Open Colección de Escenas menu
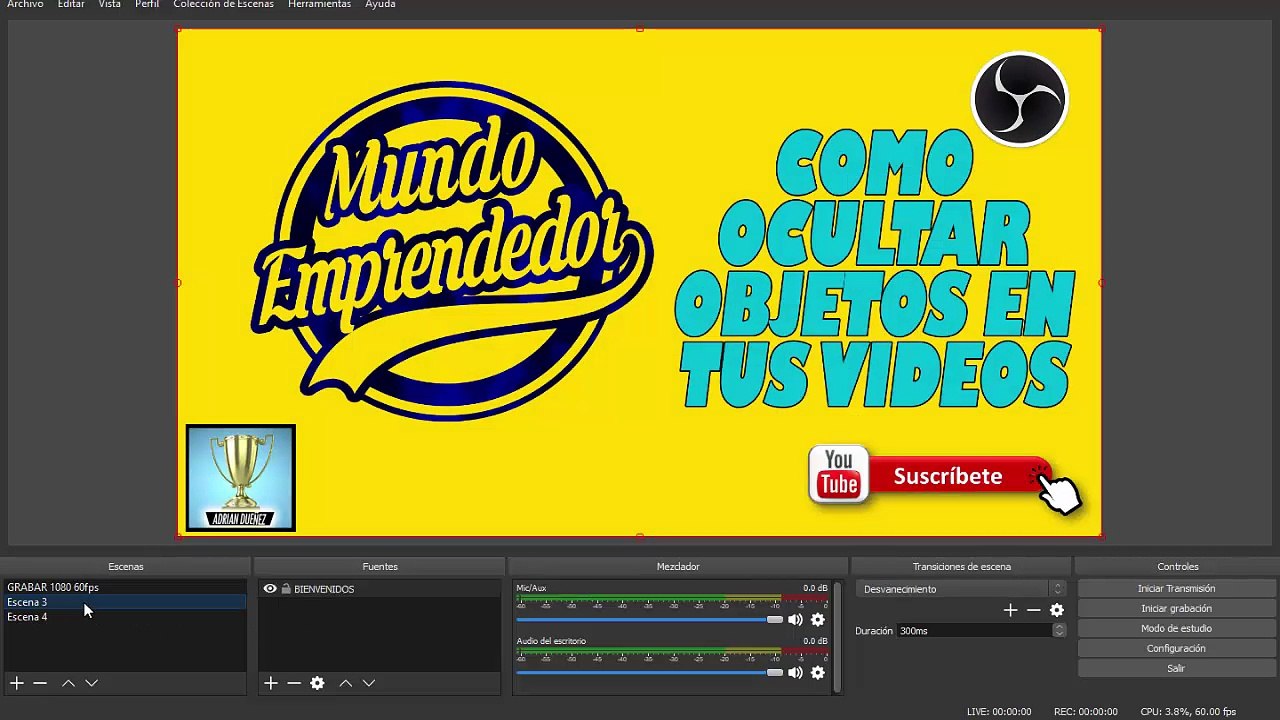1280x720 pixels. (x=223, y=4)
